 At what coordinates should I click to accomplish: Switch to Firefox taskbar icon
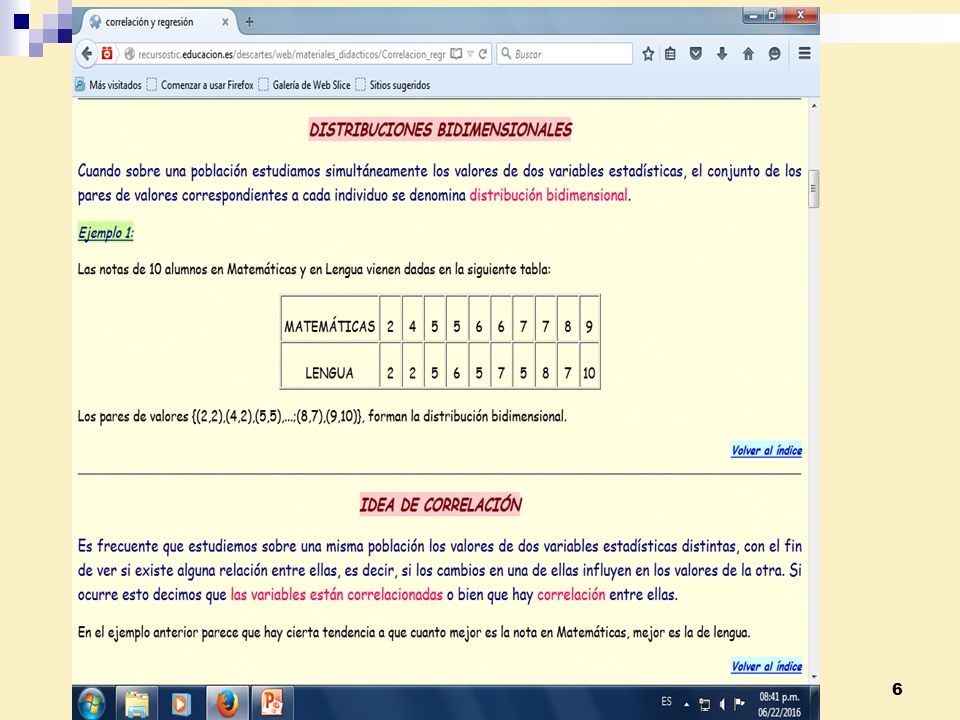[x=227, y=703]
